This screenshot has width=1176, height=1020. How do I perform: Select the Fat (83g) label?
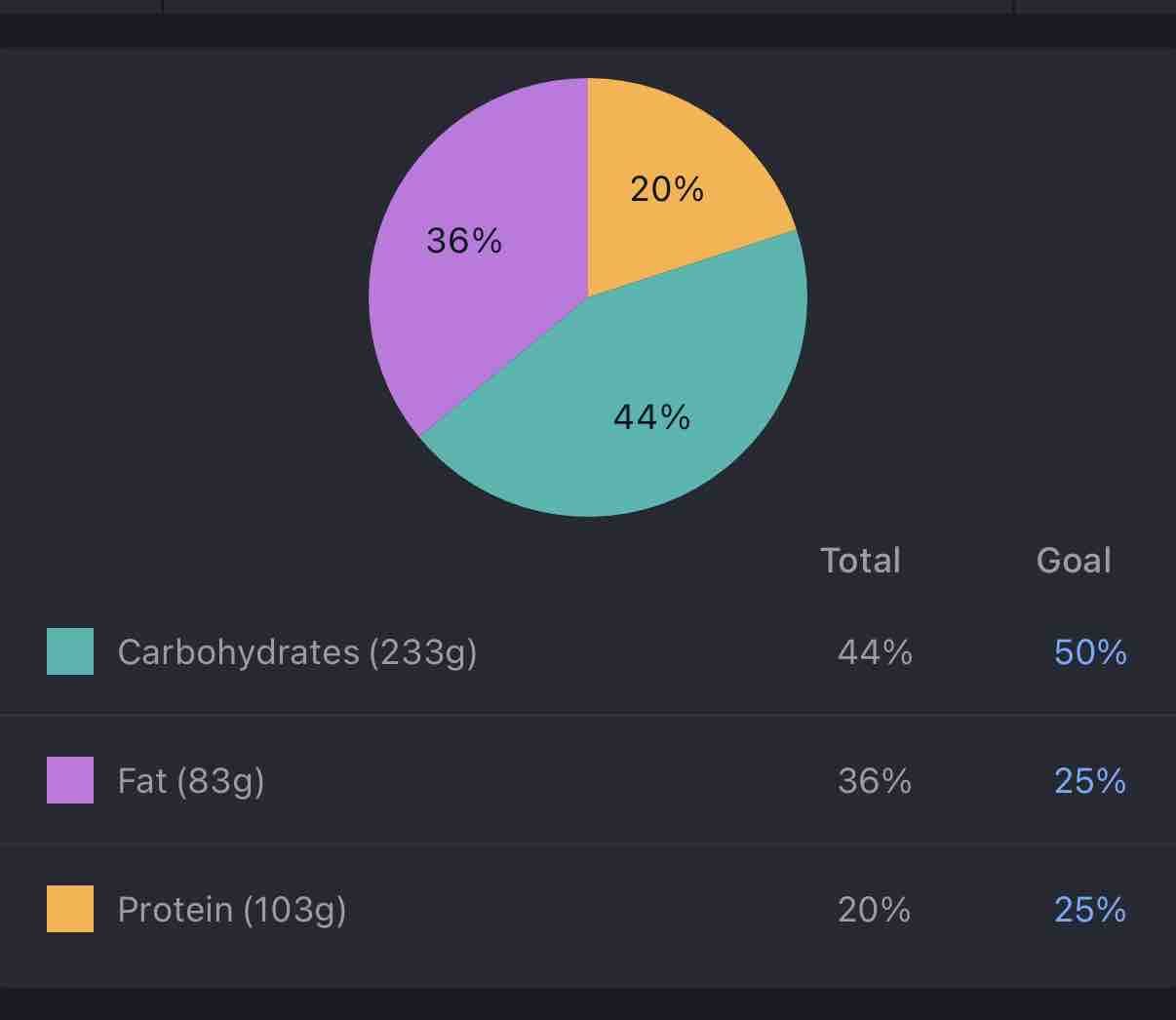[x=191, y=780]
